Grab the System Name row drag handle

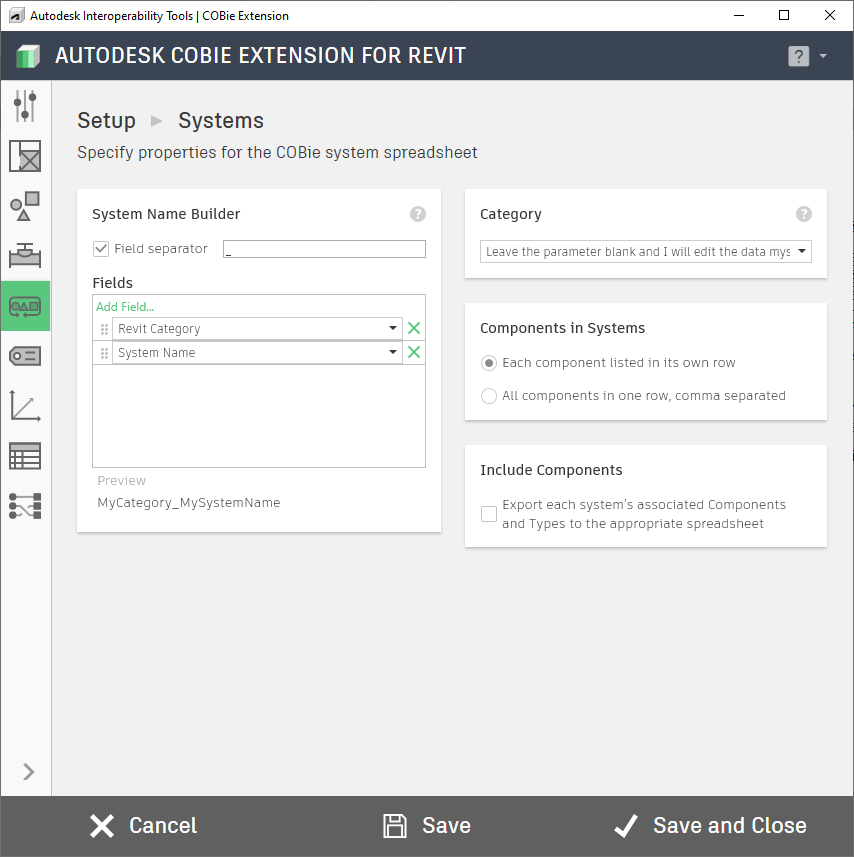104,353
